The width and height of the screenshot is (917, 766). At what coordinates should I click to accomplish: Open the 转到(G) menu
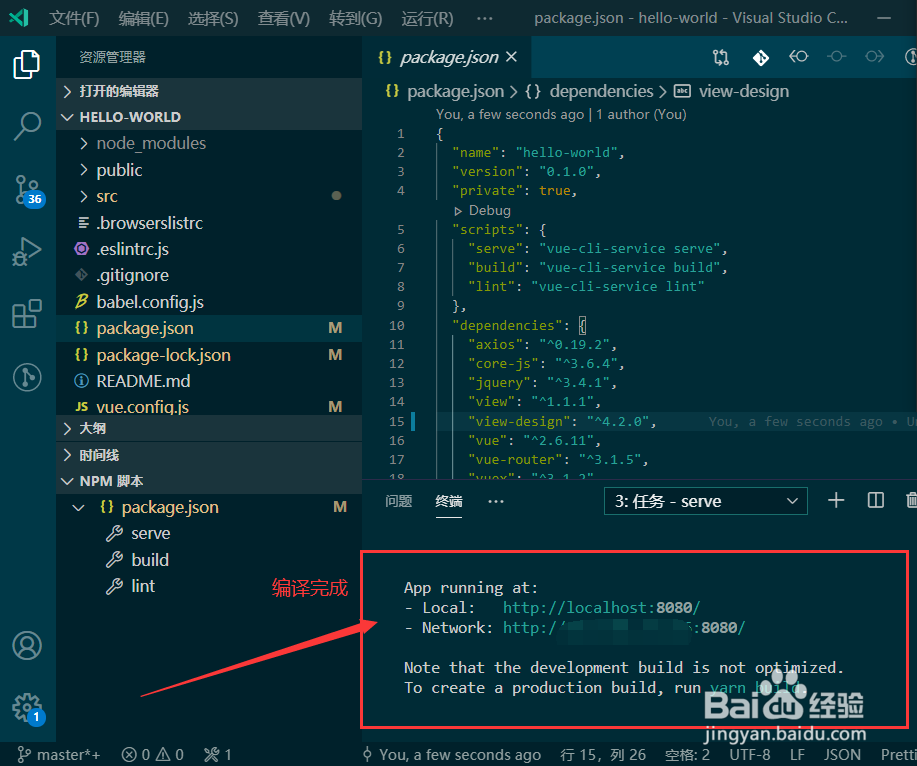point(356,18)
